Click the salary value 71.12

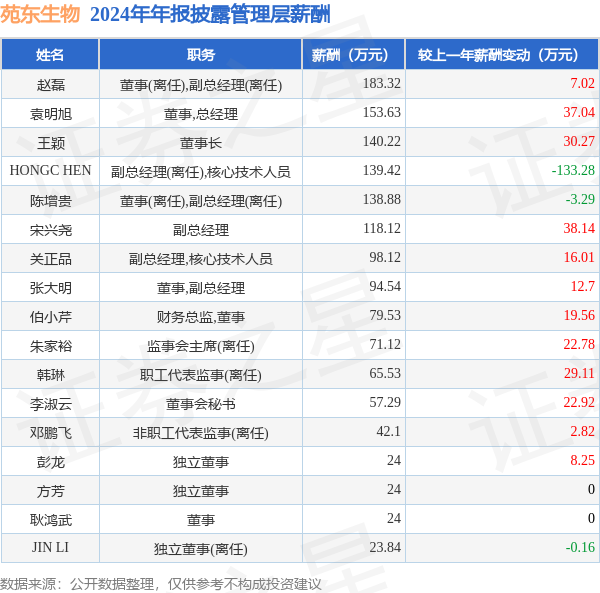[x=385, y=344]
